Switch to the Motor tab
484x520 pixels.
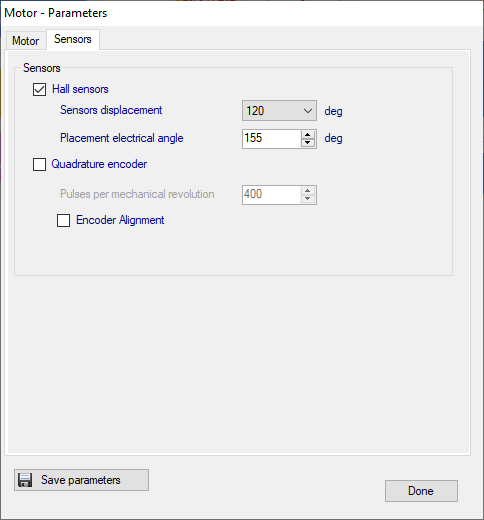coord(26,41)
